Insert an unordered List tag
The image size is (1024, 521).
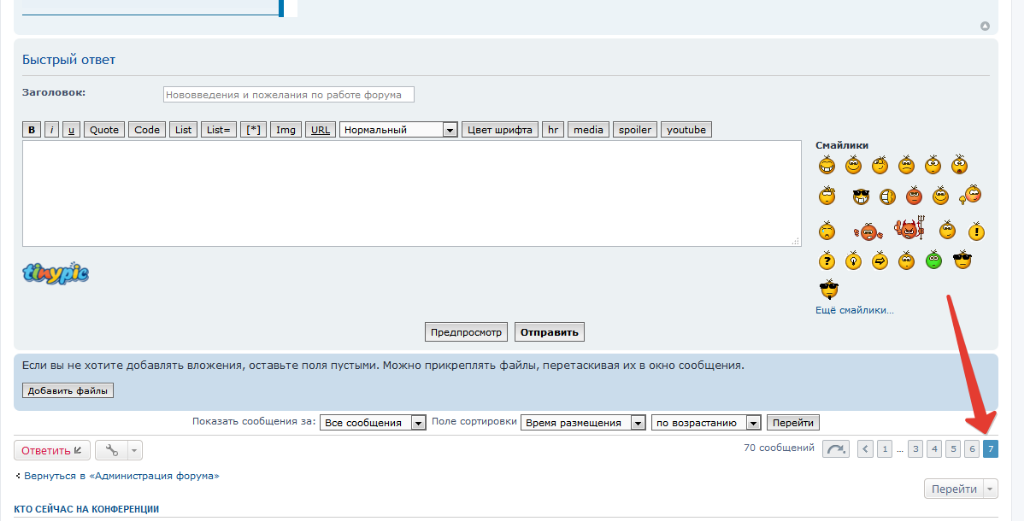coord(183,130)
